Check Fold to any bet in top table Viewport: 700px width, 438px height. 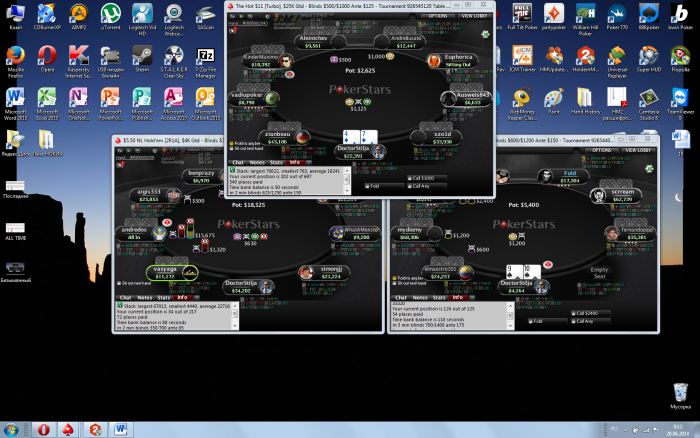(231, 143)
